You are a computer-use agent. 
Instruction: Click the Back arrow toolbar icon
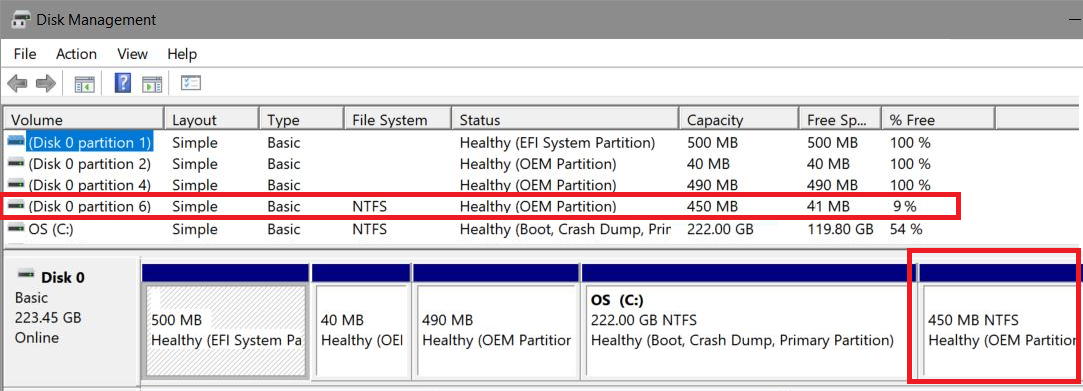click(17, 84)
